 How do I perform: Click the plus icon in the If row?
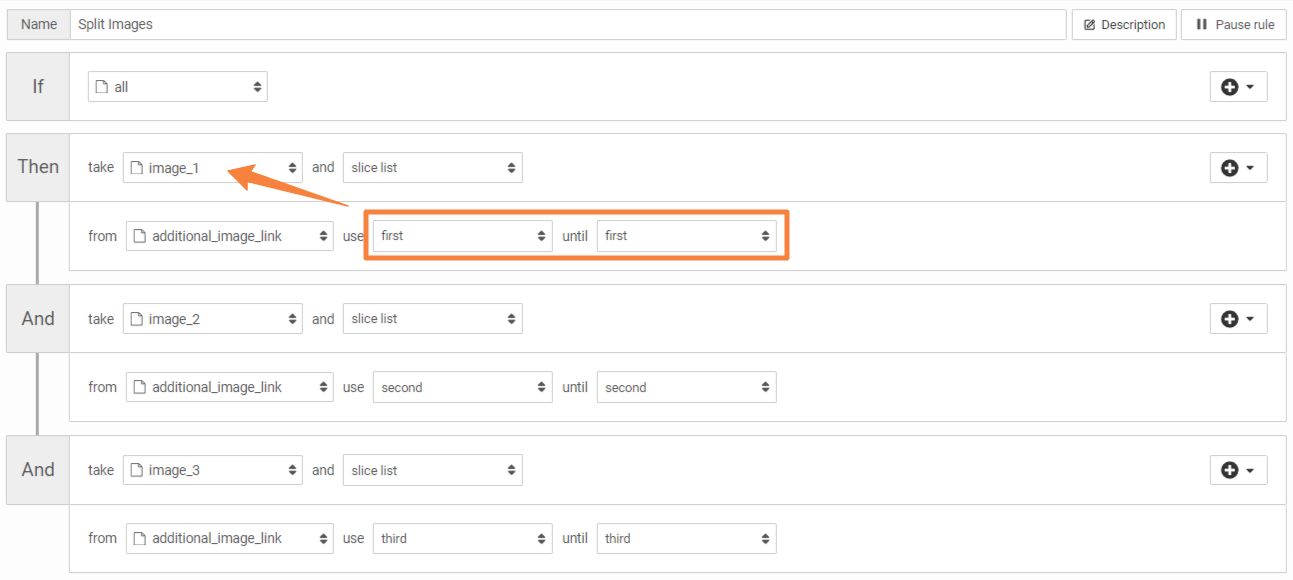point(1232,86)
